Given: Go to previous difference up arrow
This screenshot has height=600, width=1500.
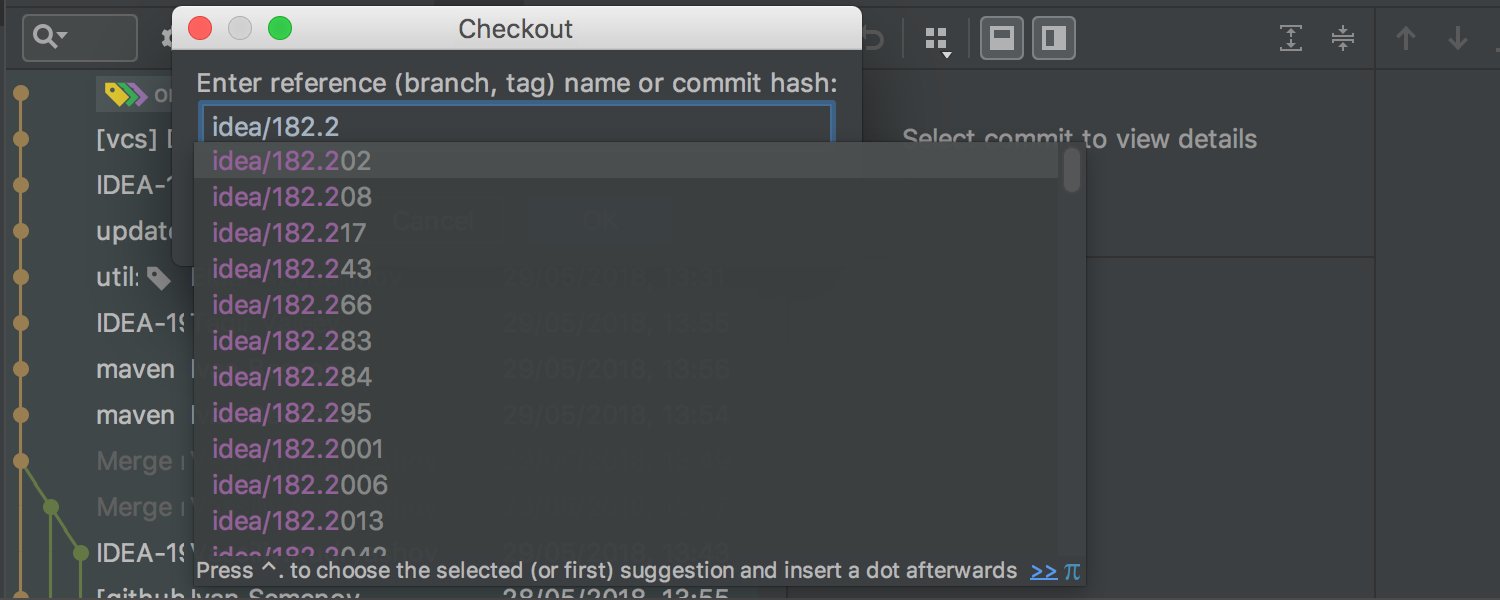Looking at the screenshot, I should point(1406,39).
